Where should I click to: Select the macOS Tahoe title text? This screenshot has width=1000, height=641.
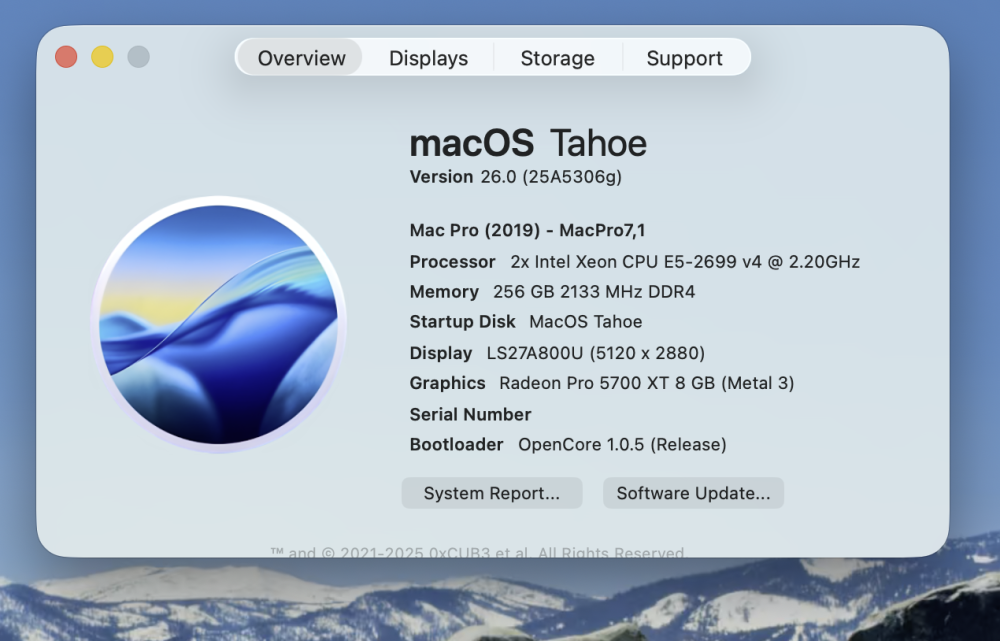click(528, 143)
